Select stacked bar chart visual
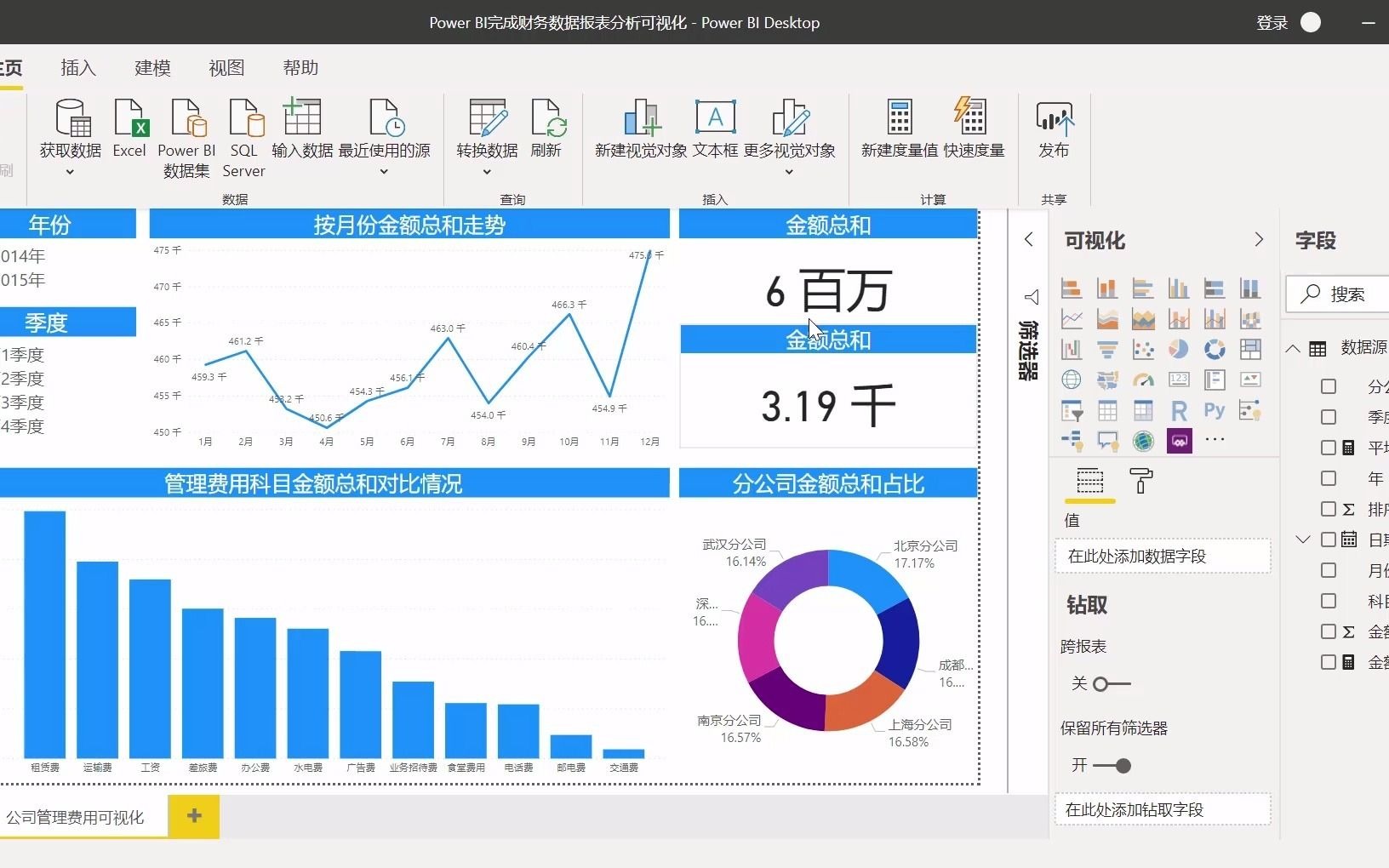 [1072, 288]
